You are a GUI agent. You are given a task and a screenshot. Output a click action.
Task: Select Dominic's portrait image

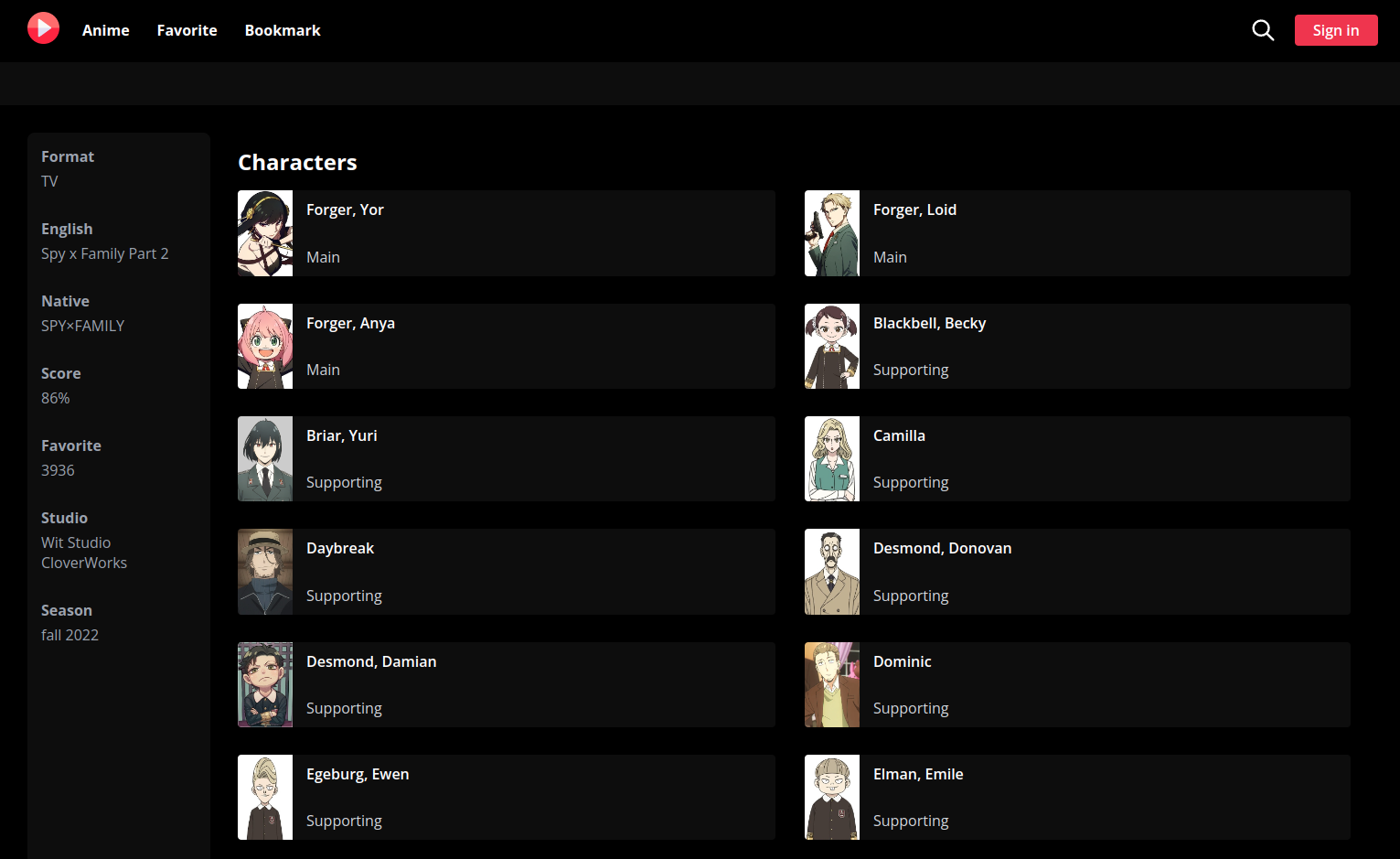click(832, 684)
